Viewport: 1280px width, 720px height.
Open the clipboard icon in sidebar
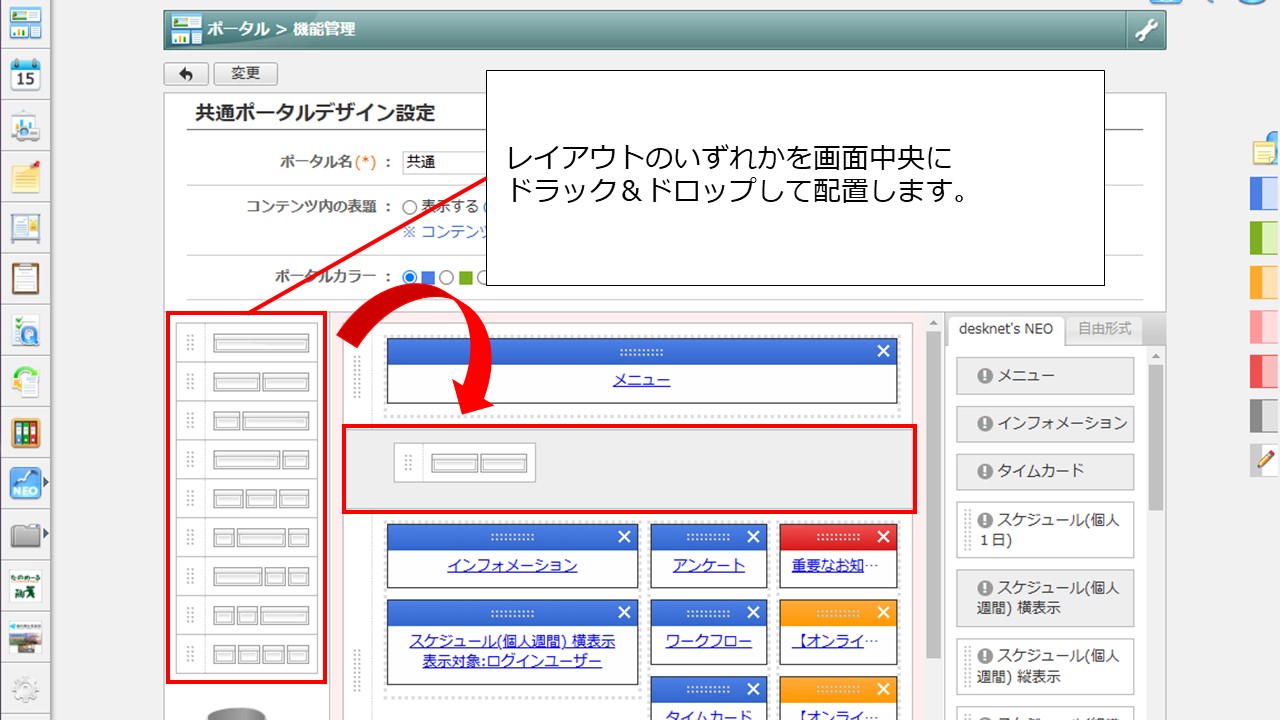[x=25, y=278]
